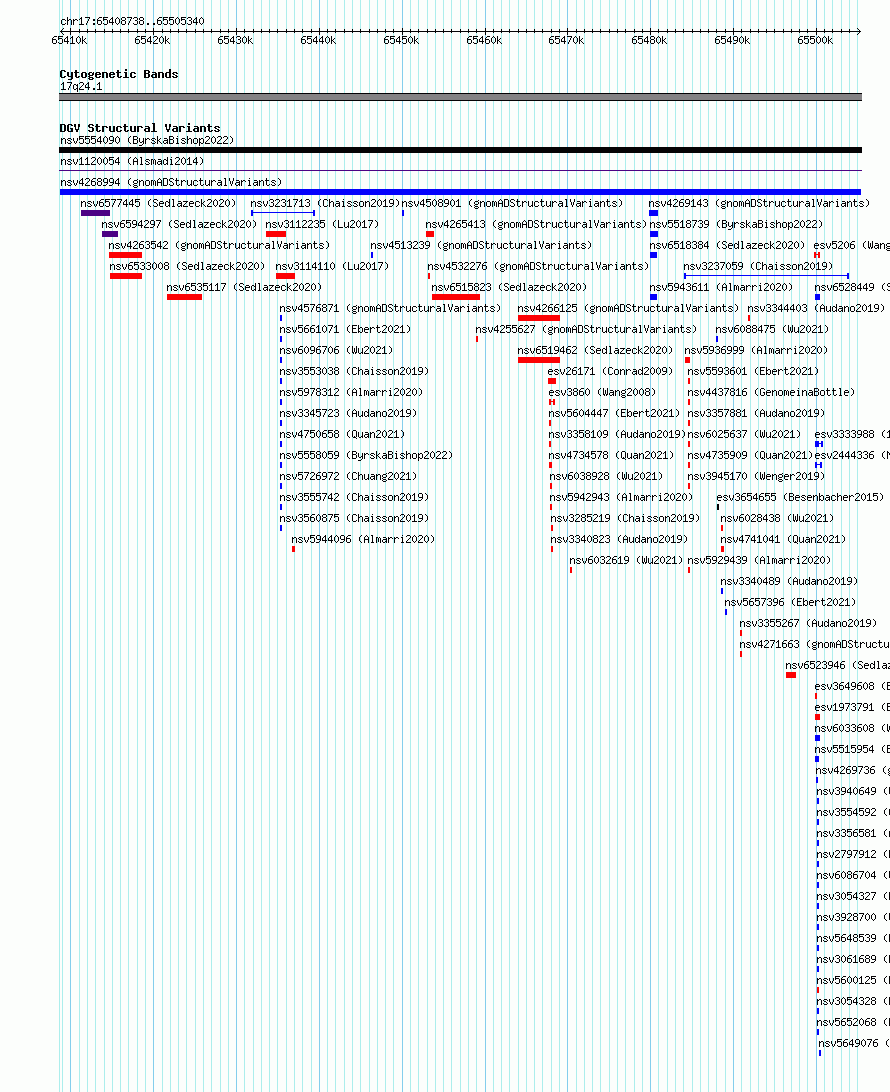Open the nsv3231713 (Chaisson2019) entry
The height and width of the screenshot is (1092, 890).
(325, 203)
